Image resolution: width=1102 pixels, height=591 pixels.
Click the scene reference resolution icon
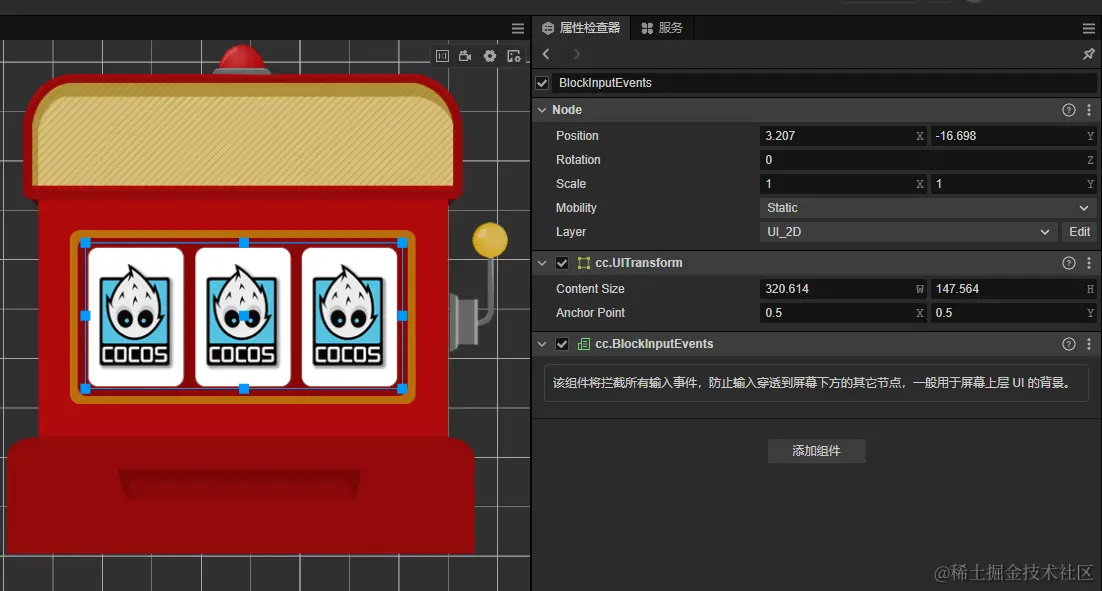(x=442, y=56)
